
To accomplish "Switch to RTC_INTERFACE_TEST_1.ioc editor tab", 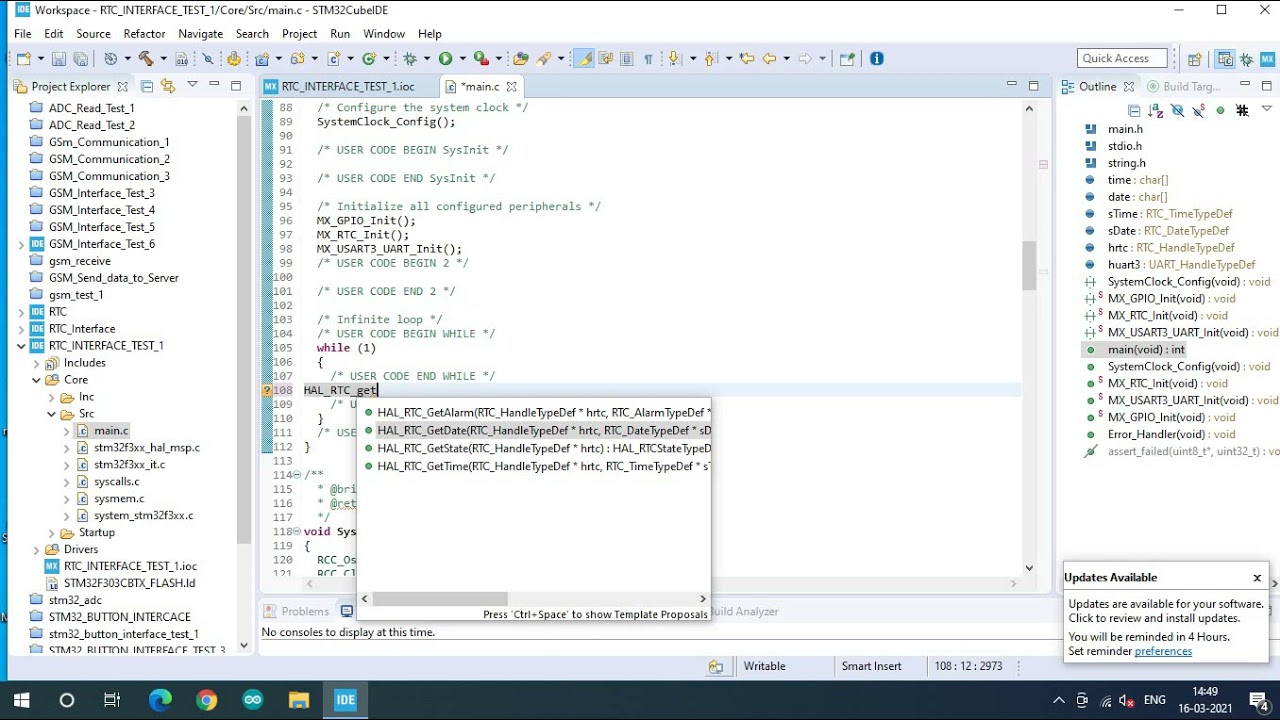I will 347,86.
